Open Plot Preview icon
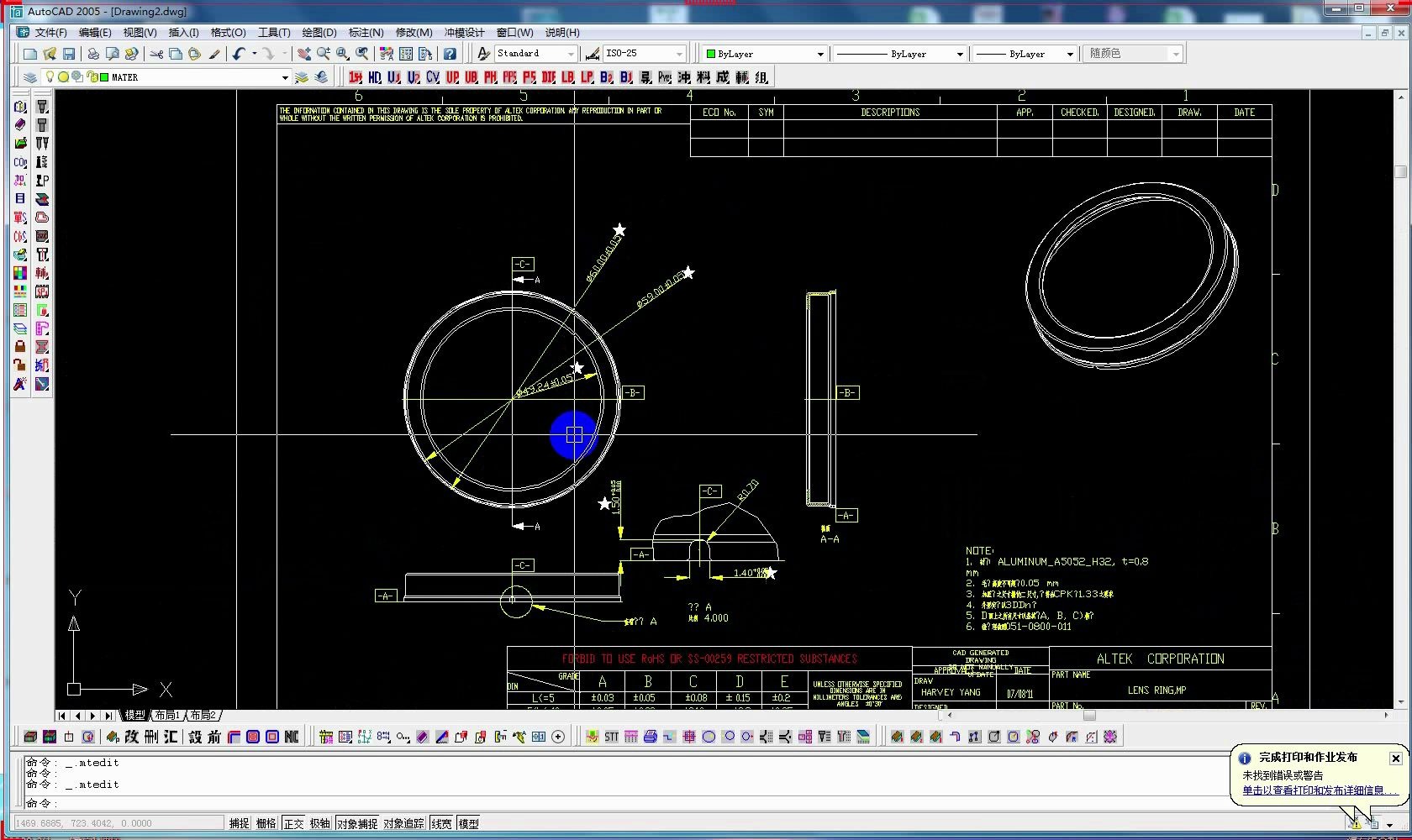Viewport: 1412px width, 840px height. [x=112, y=54]
